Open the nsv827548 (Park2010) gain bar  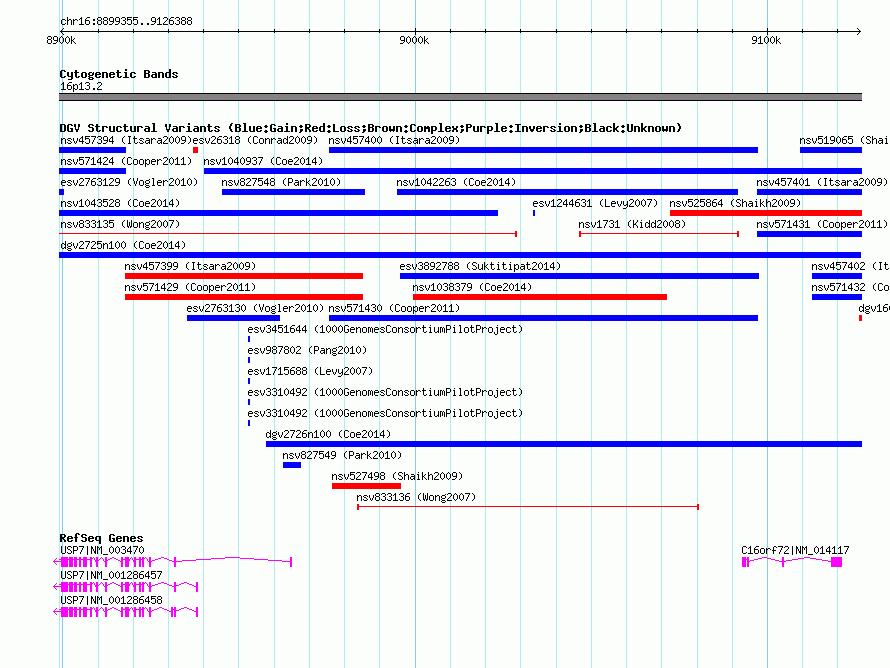pos(293,192)
